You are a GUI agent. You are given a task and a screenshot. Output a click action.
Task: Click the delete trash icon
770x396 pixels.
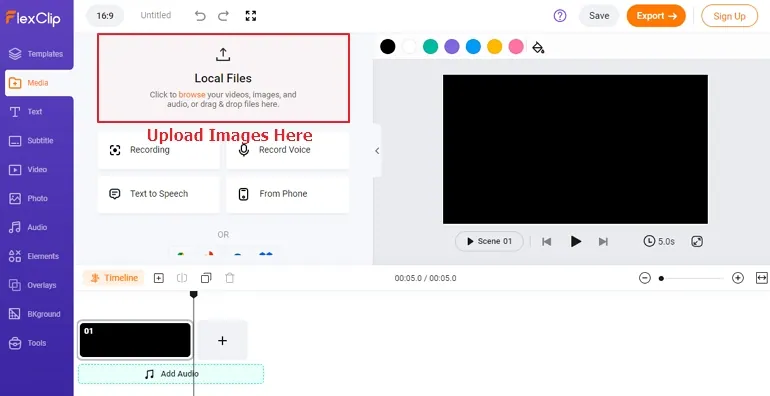229,278
